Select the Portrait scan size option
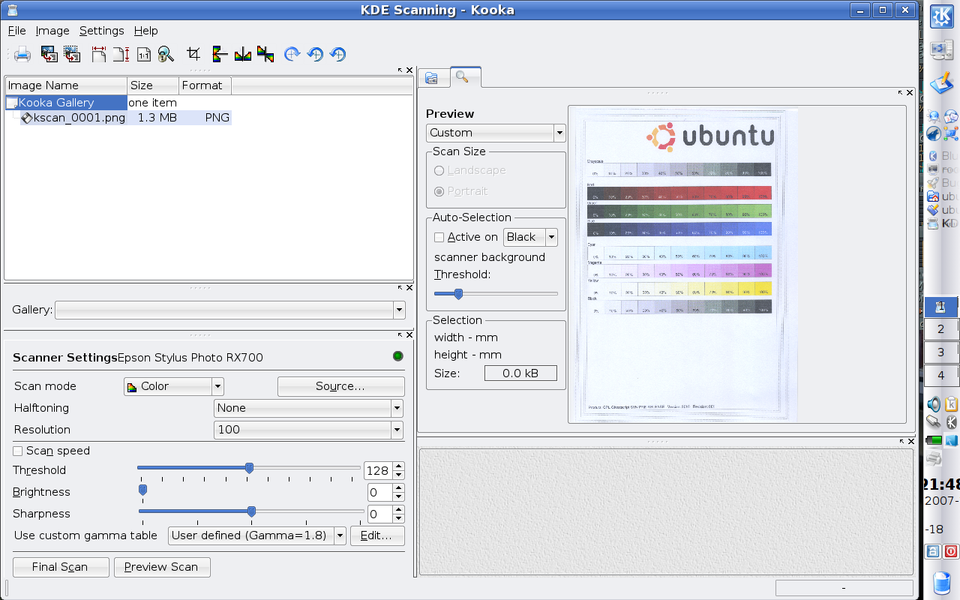This screenshot has height=600, width=960. tap(461, 192)
